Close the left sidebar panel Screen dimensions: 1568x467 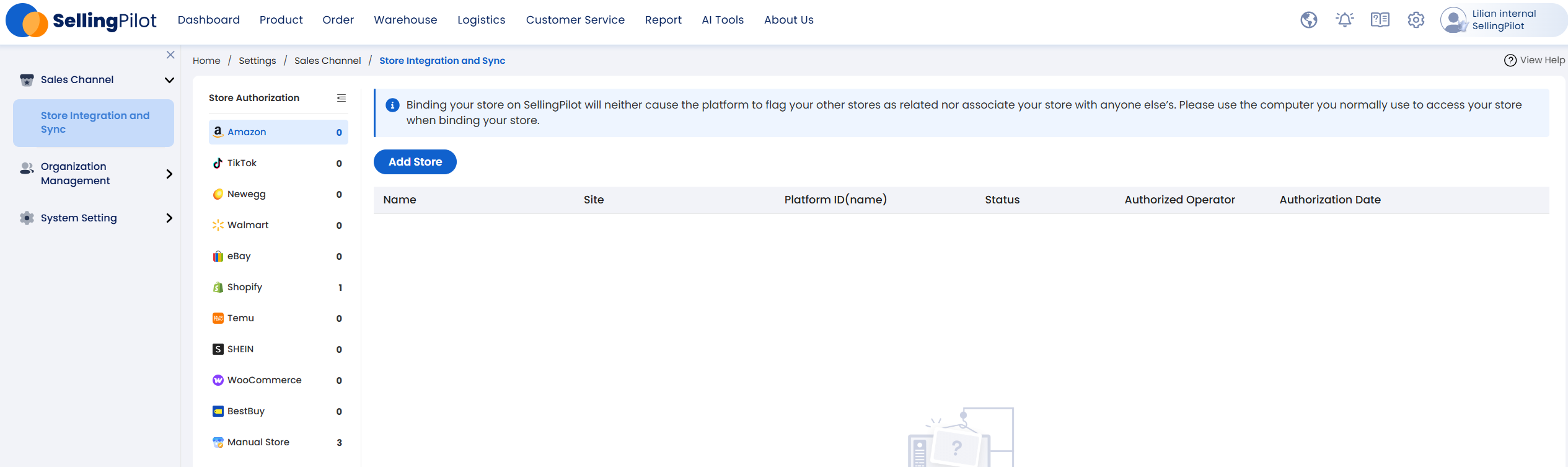pos(170,55)
